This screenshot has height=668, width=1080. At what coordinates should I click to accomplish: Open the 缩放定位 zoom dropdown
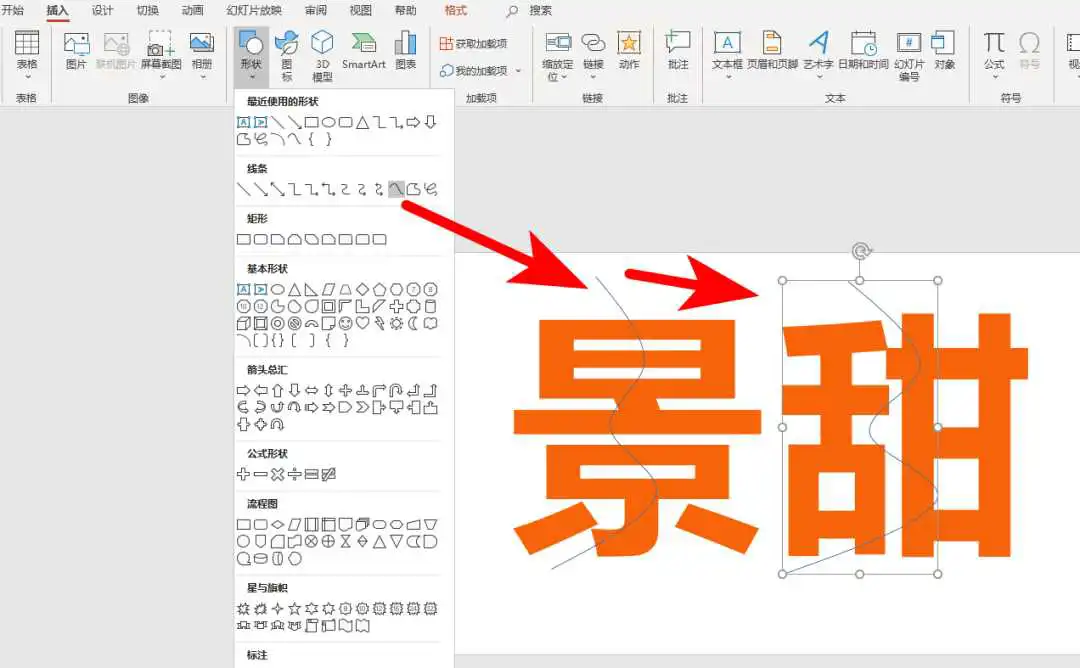(557, 56)
